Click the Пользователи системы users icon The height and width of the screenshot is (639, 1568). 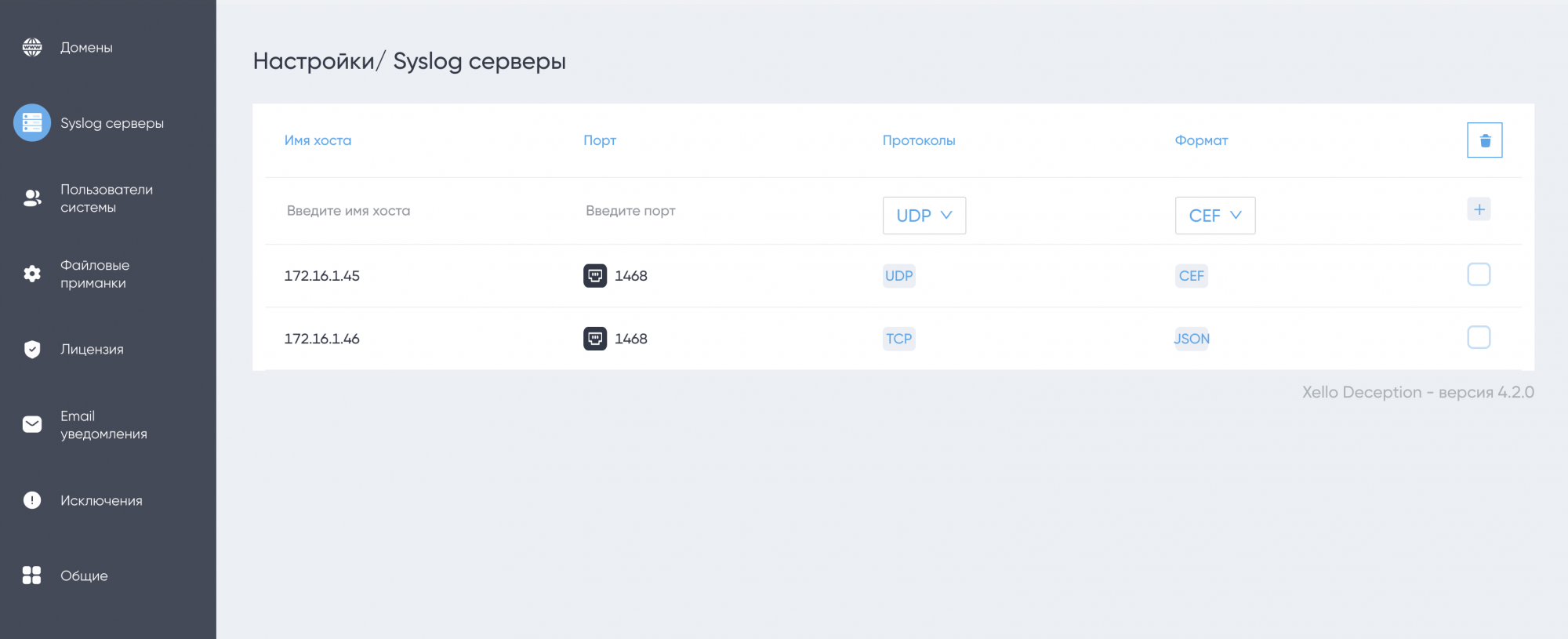click(x=32, y=198)
